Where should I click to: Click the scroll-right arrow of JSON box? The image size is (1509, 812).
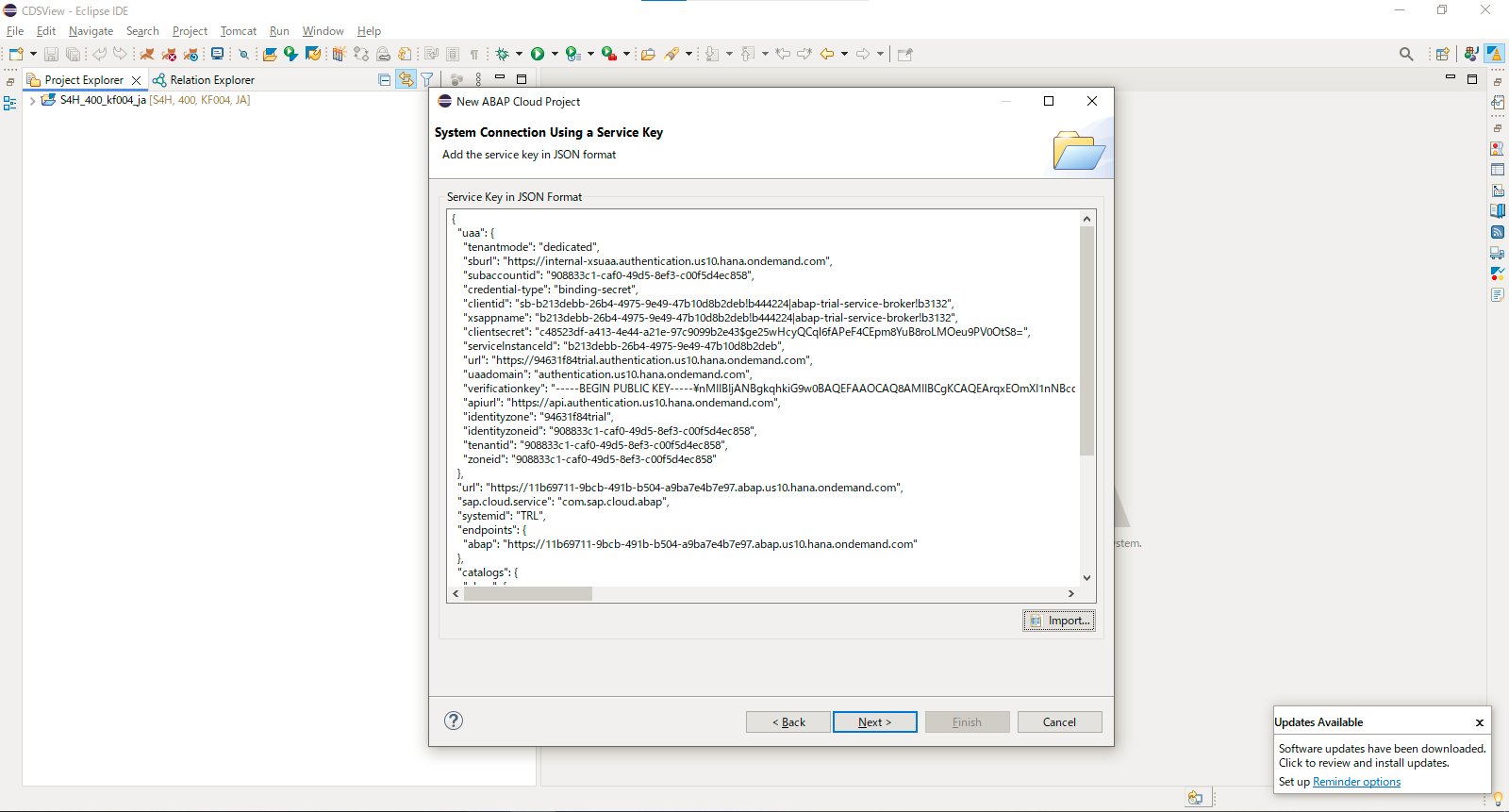(x=1070, y=594)
